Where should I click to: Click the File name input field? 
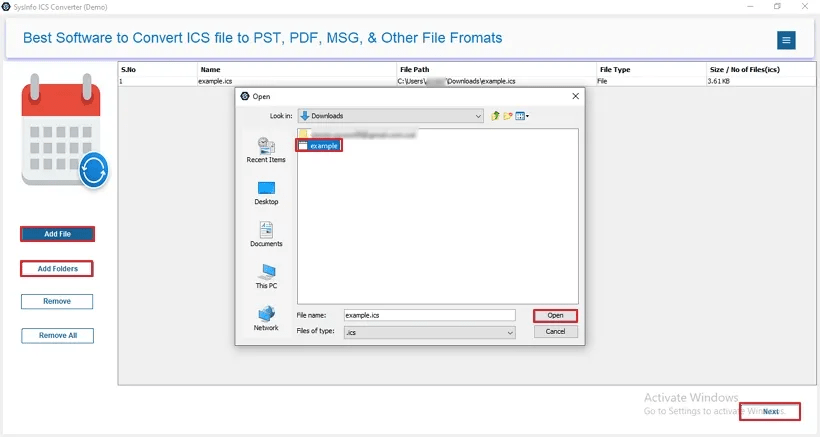(x=429, y=315)
